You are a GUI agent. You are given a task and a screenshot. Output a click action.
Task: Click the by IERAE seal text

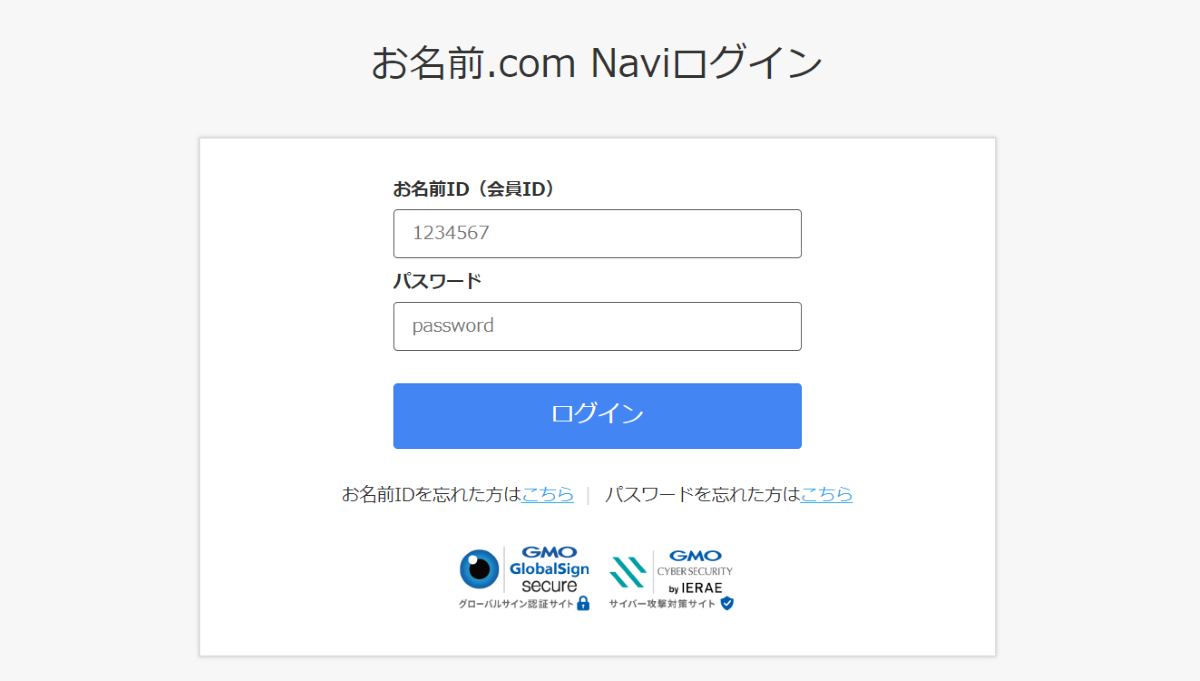tap(695, 588)
